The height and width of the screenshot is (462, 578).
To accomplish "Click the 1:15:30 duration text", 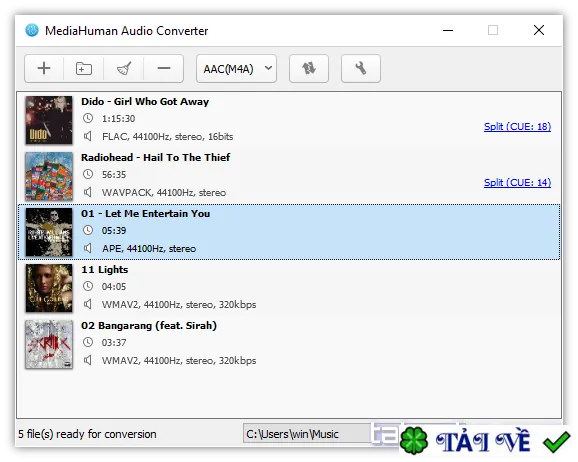I will pos(118,119).
